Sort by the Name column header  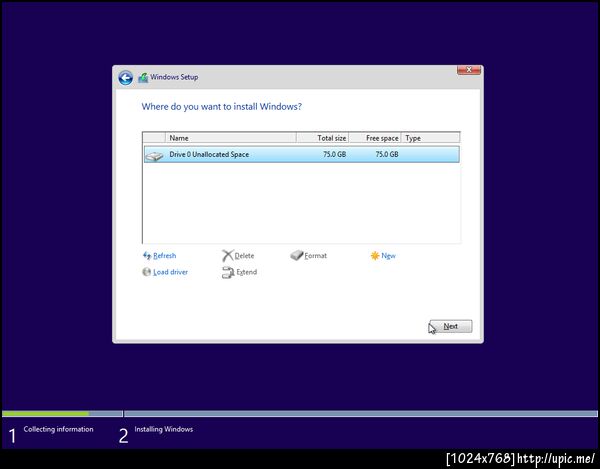231,138
